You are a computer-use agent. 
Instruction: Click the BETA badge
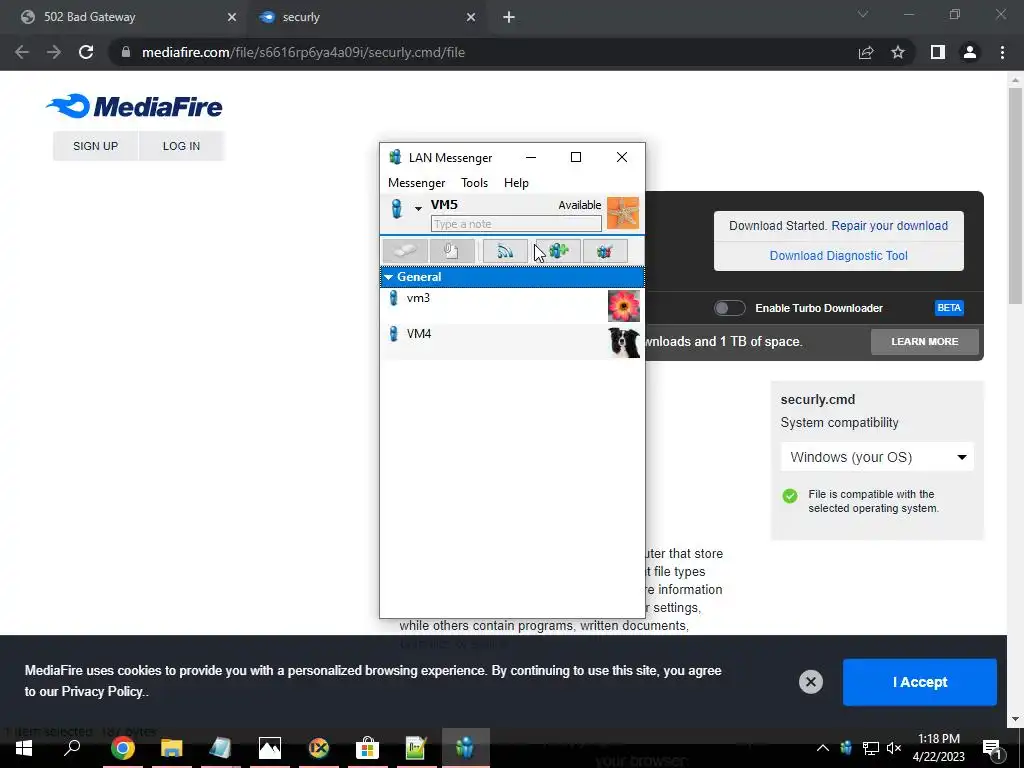[949, 308]
